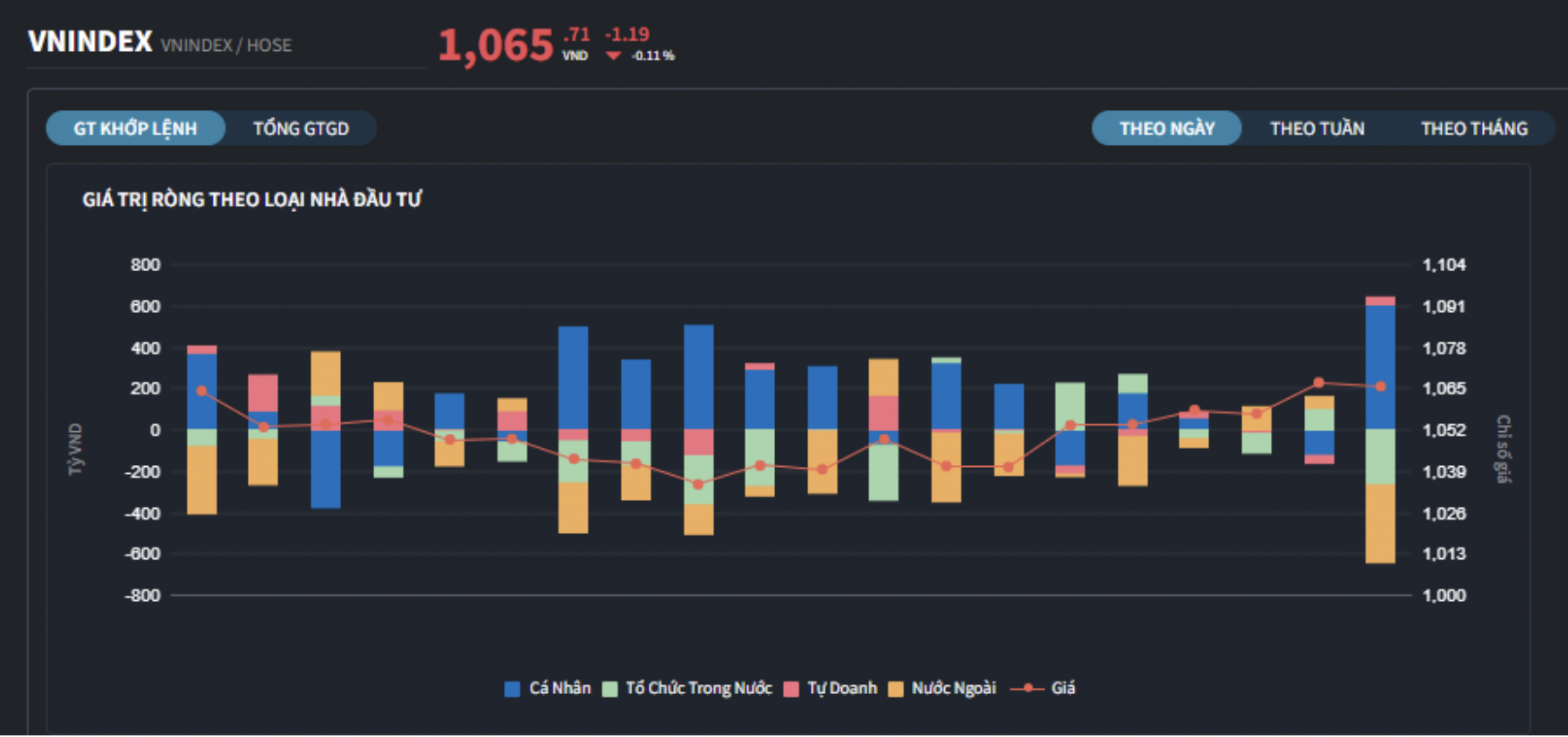Screen dimensions: 1568x737
Task: Click the red down-arrow price change indicator
Action: 613,55
